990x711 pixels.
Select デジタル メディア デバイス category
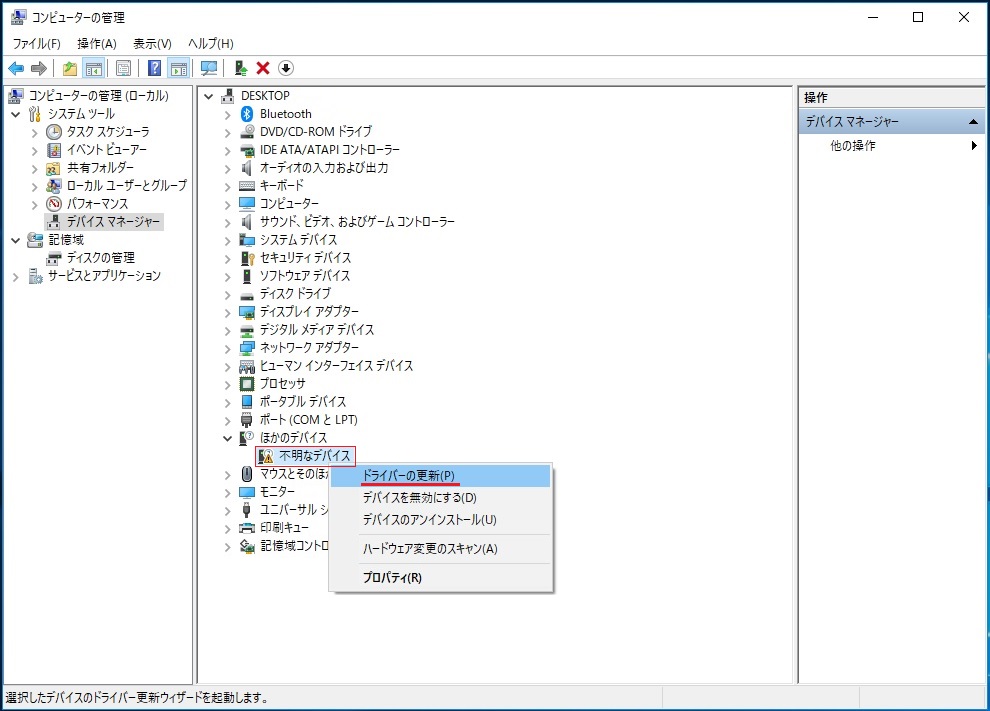(x=316, y=330)
